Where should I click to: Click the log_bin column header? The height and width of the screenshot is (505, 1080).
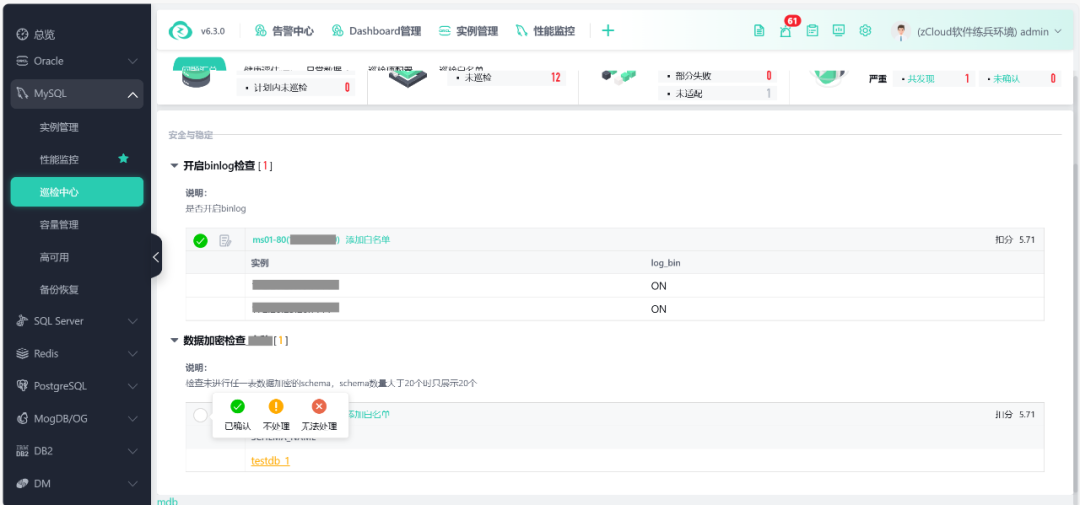pyautogui.click(x=666, y=262)
